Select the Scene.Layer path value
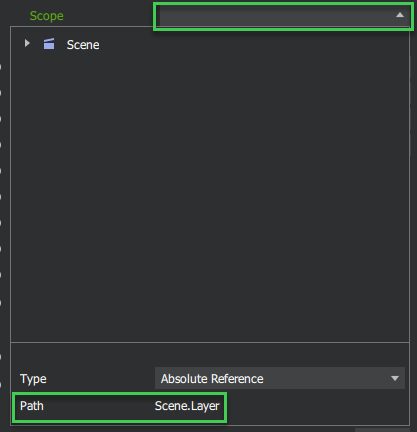Image resolution: width=417 pixels, height=432 pixels. pyautogui.click(x=187, y=406)
